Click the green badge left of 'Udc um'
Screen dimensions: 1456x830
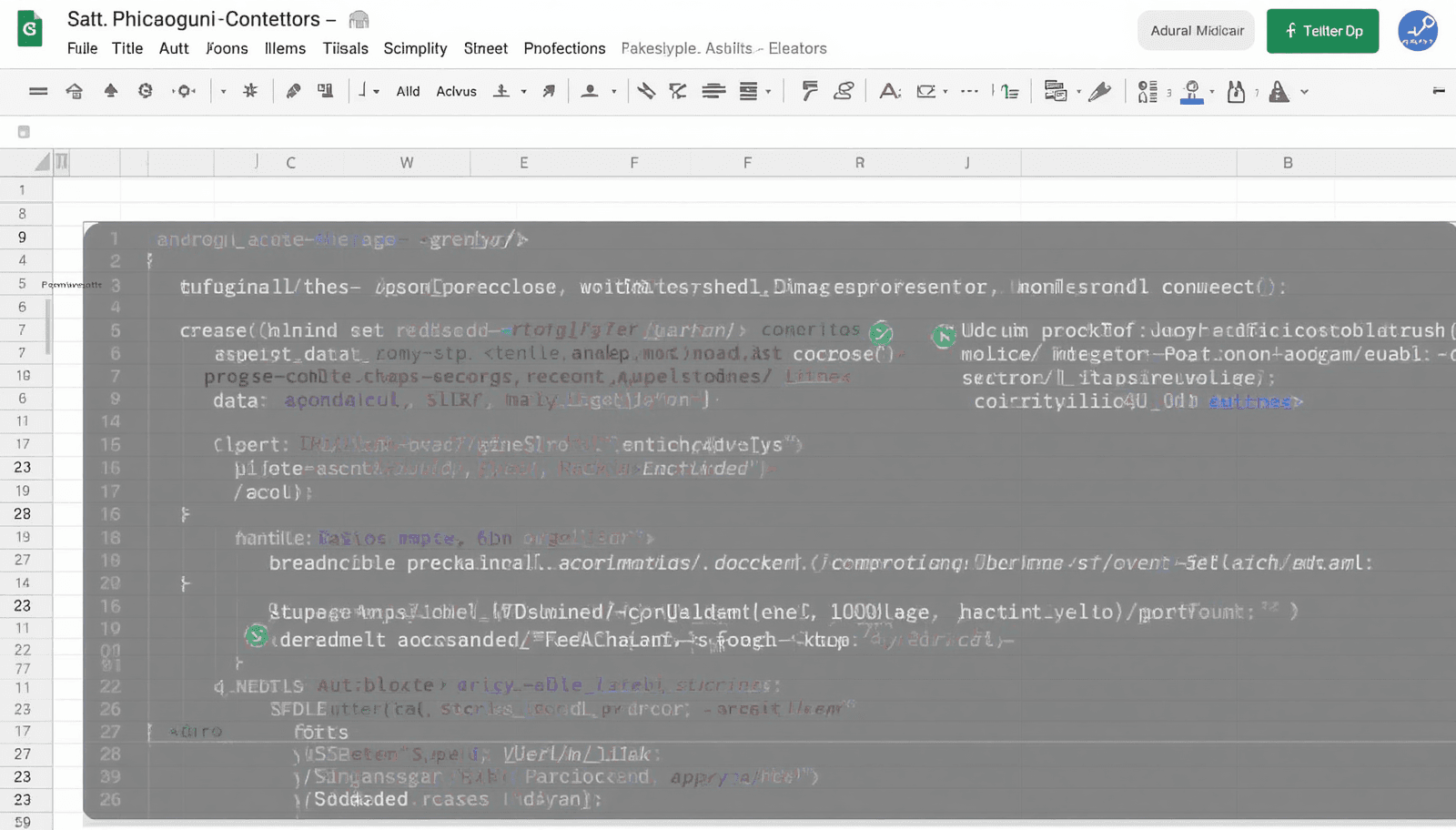click(x=944, y=336)
